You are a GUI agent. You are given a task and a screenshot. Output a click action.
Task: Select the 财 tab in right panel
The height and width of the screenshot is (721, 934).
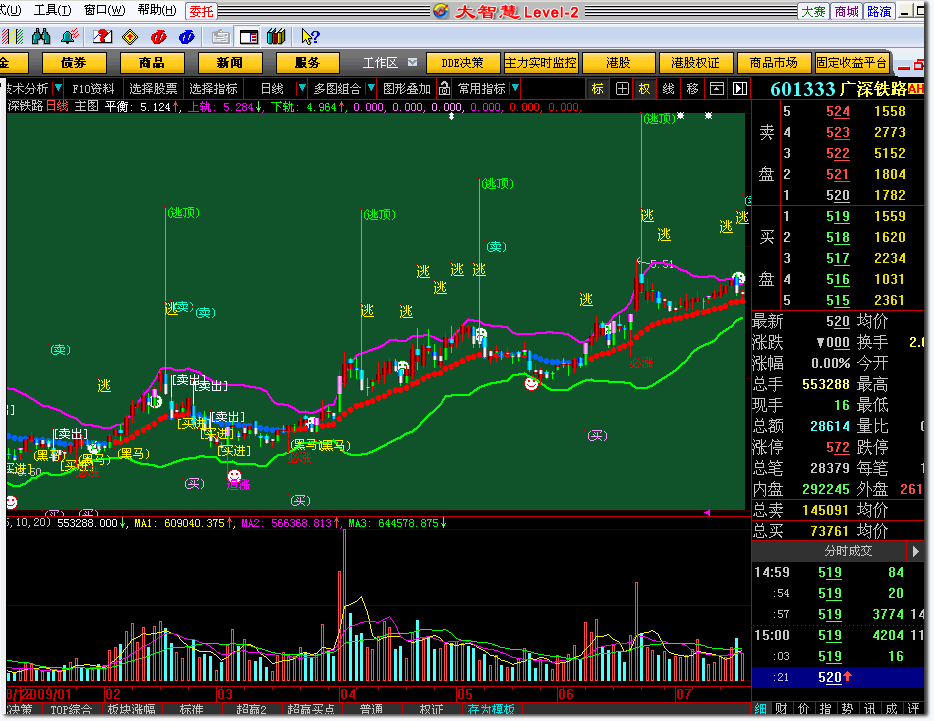[782, 709]
